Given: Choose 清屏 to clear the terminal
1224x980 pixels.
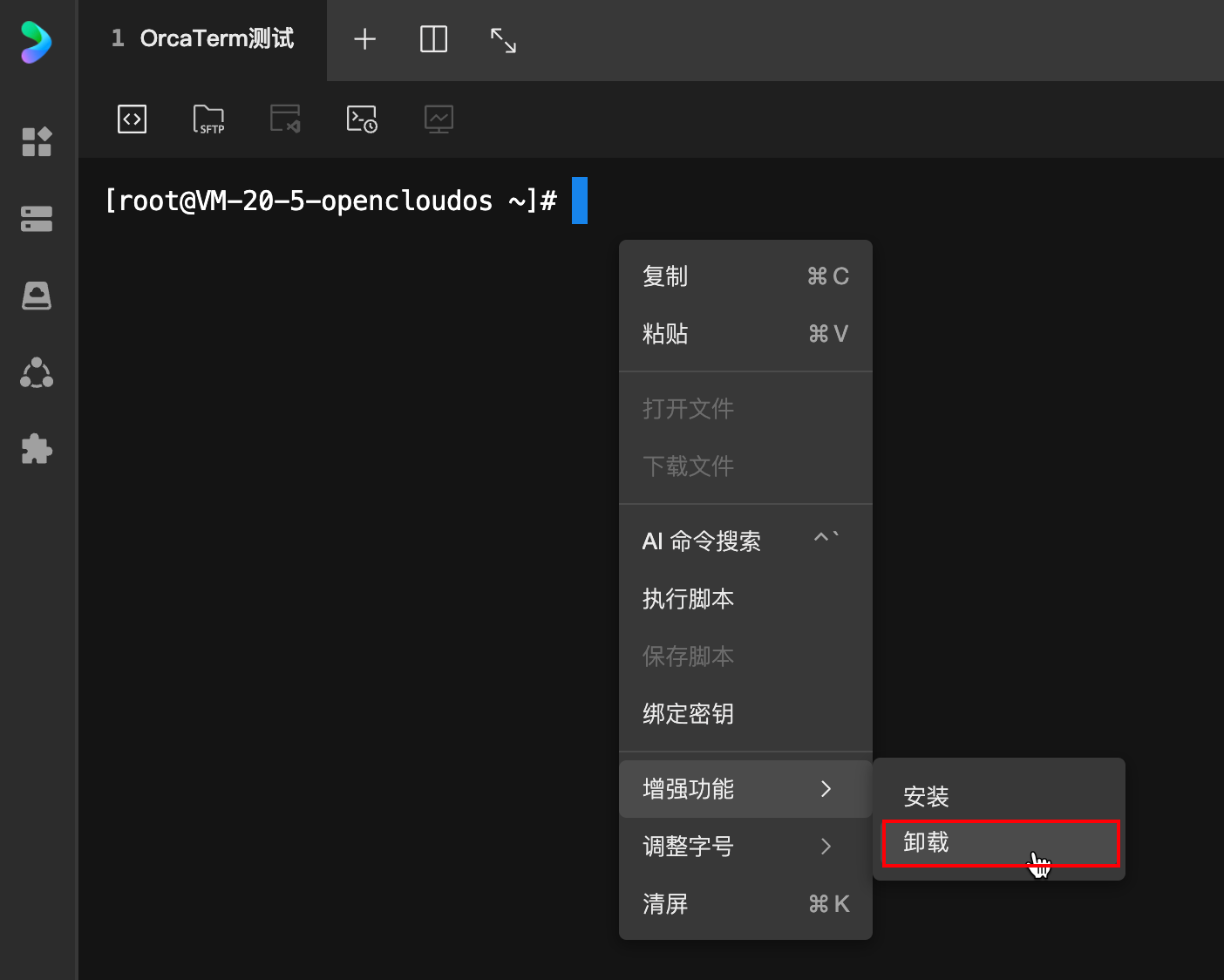Looking at the screenshot, I should pos(745,904).
